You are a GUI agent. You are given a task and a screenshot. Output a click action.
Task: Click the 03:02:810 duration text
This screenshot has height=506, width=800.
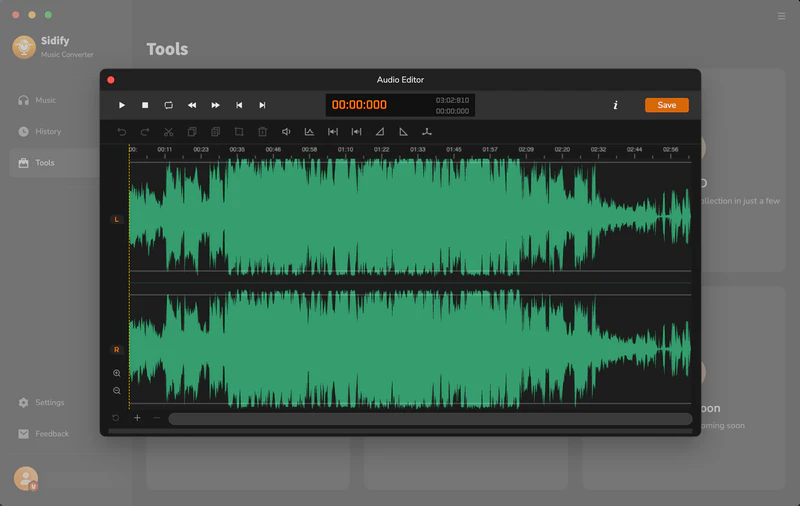[452, 100]
